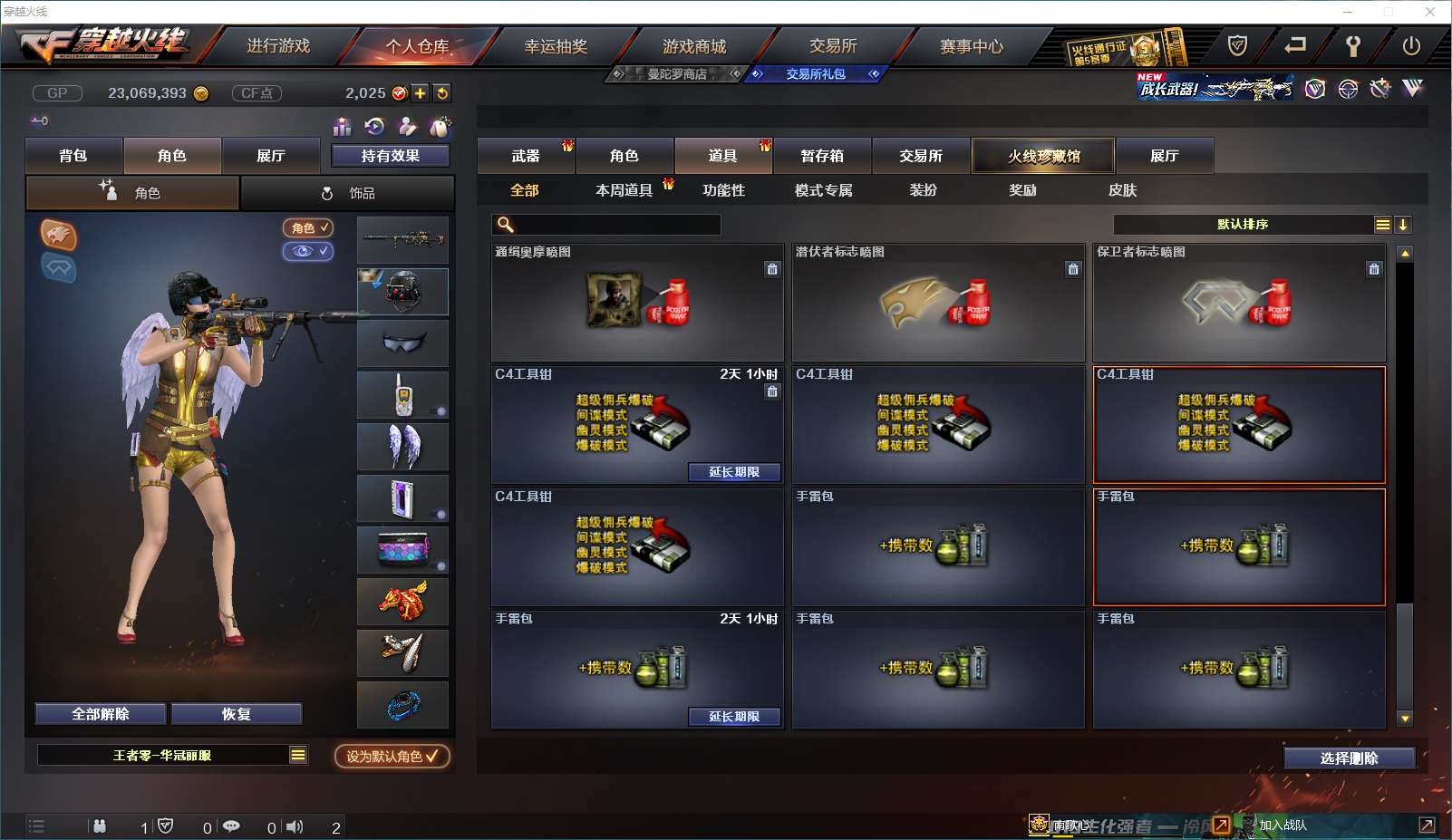Screen dimensions: 1452x840
Task: Delete the 通缉奥摩喷图 item via trash icon
Action: (772, 268)
